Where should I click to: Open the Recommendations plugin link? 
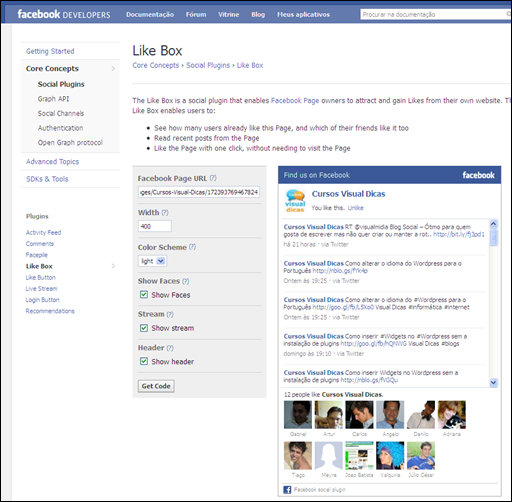tap(50, 311)
